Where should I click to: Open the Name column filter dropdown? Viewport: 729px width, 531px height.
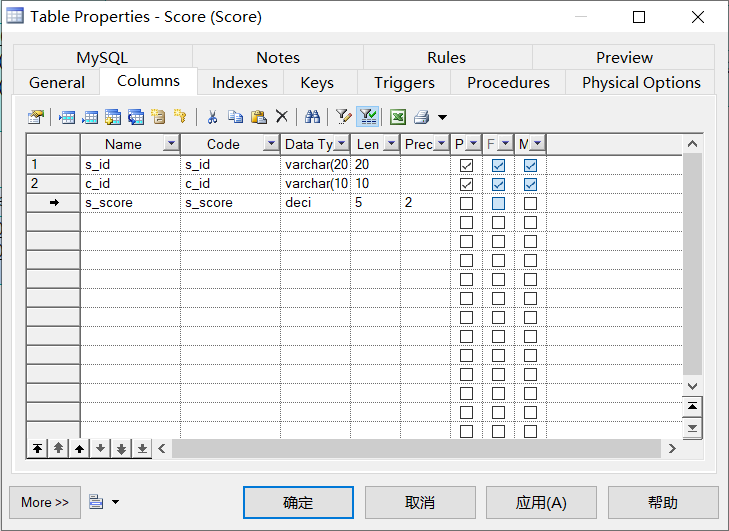(171, 144)
